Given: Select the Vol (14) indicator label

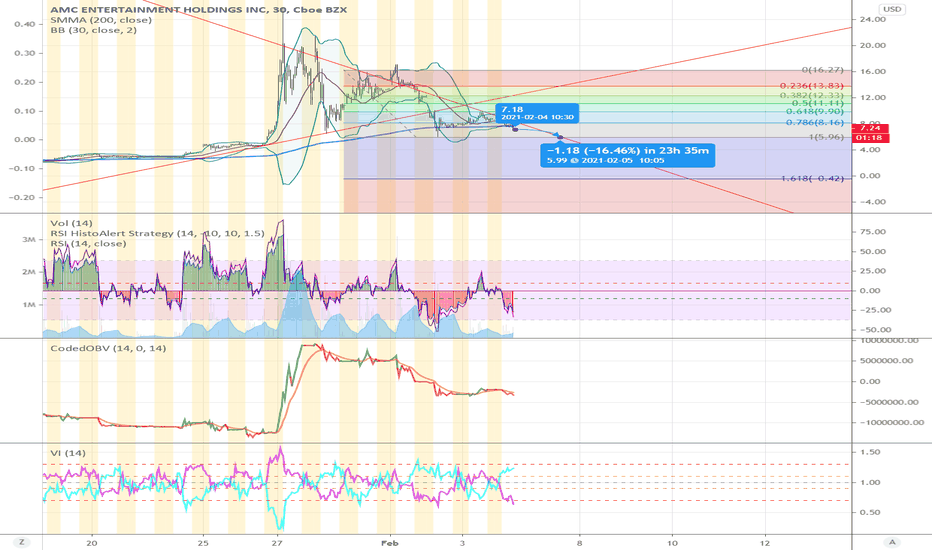Looking at the screenshot, I should tap(71, 223).
